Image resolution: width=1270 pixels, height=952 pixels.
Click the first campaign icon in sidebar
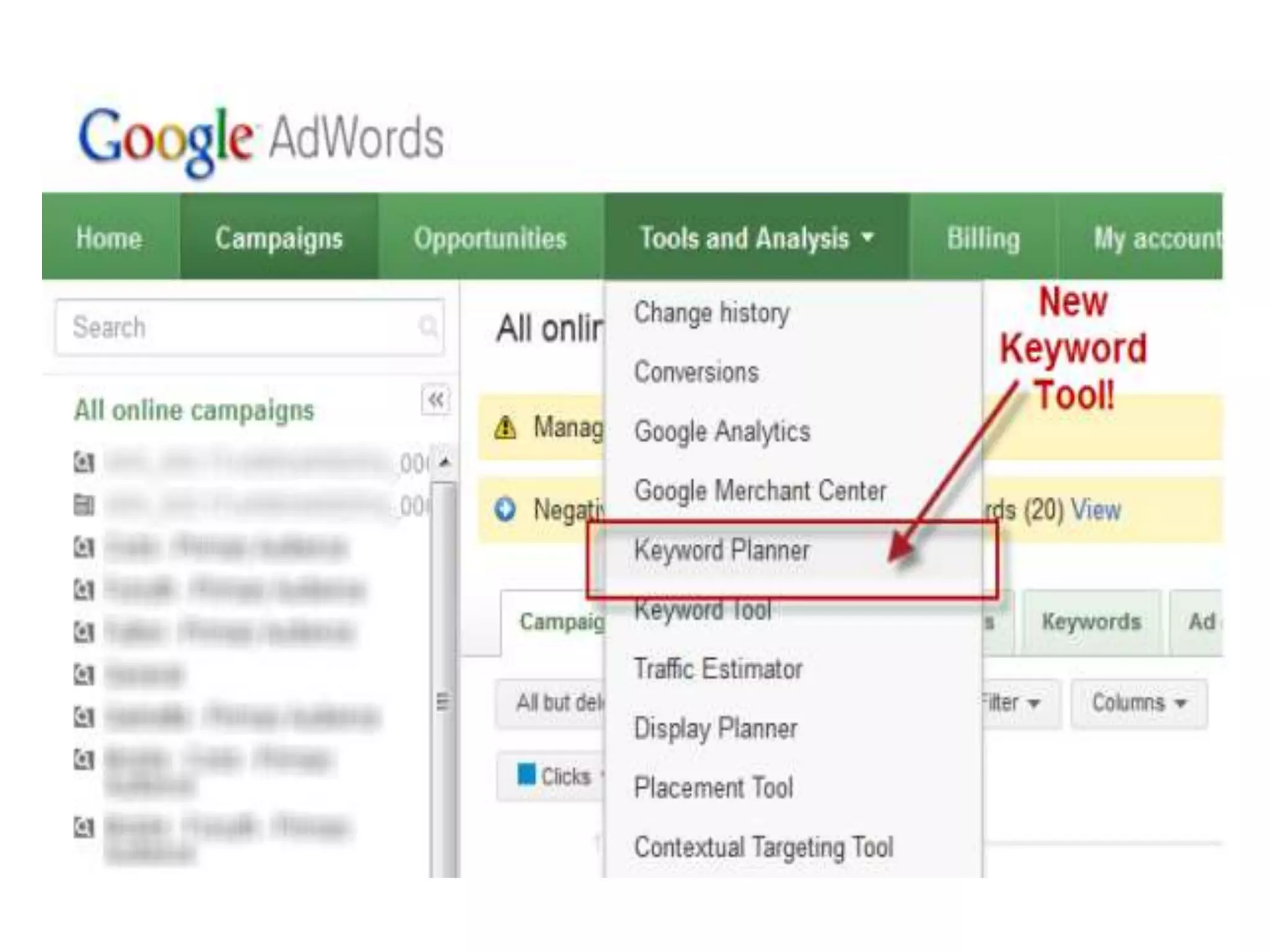[x=84, y=462]
